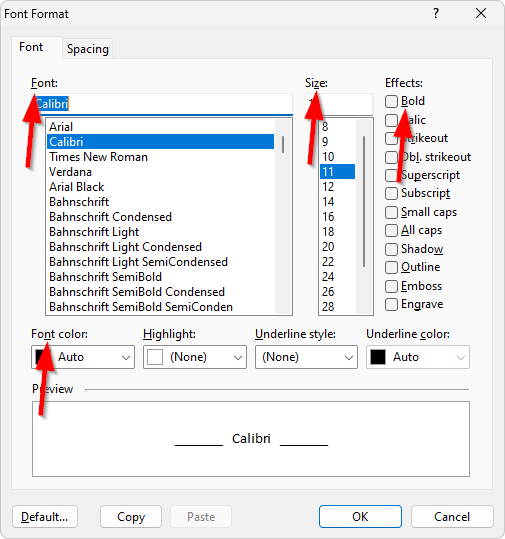The width and height of the screenshot is (505, 539).
Task: Toggle the Subscript checkbox
Action: 391,193
